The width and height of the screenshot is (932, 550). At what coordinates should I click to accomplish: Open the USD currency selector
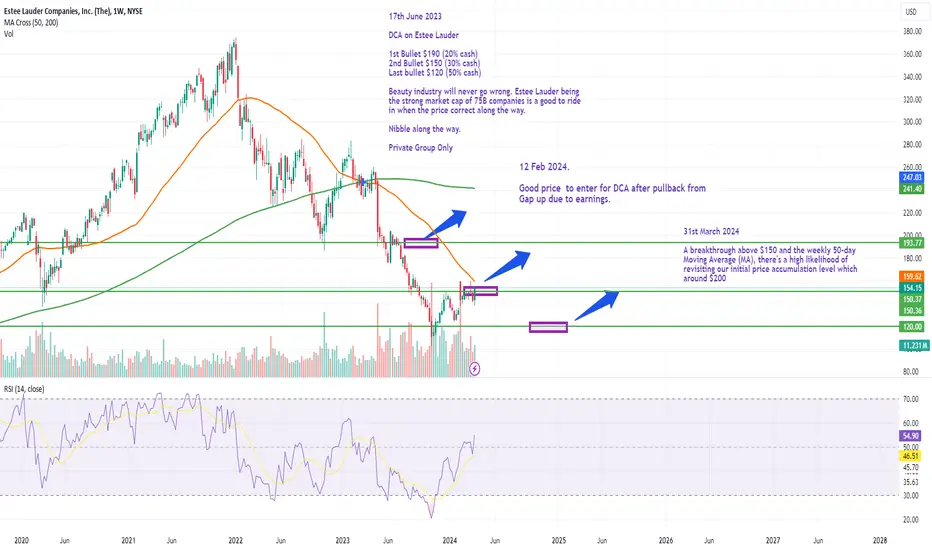click(x=911, y=11)
